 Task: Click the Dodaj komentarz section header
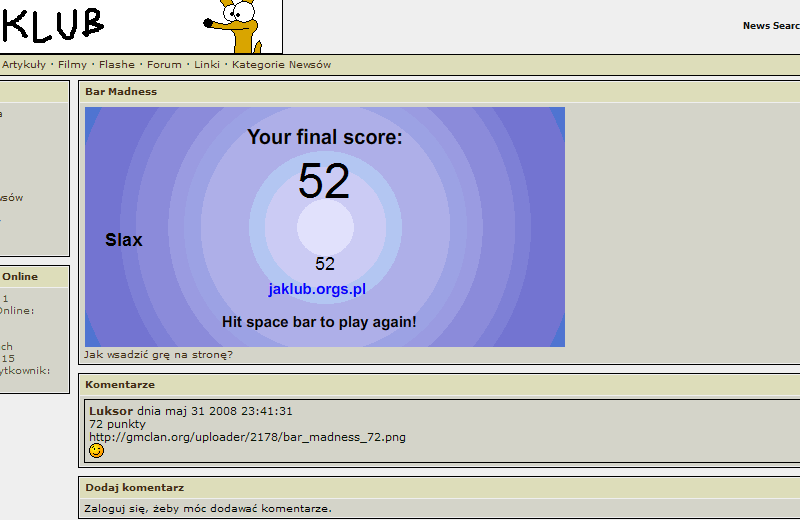click(x=134, y=488)
